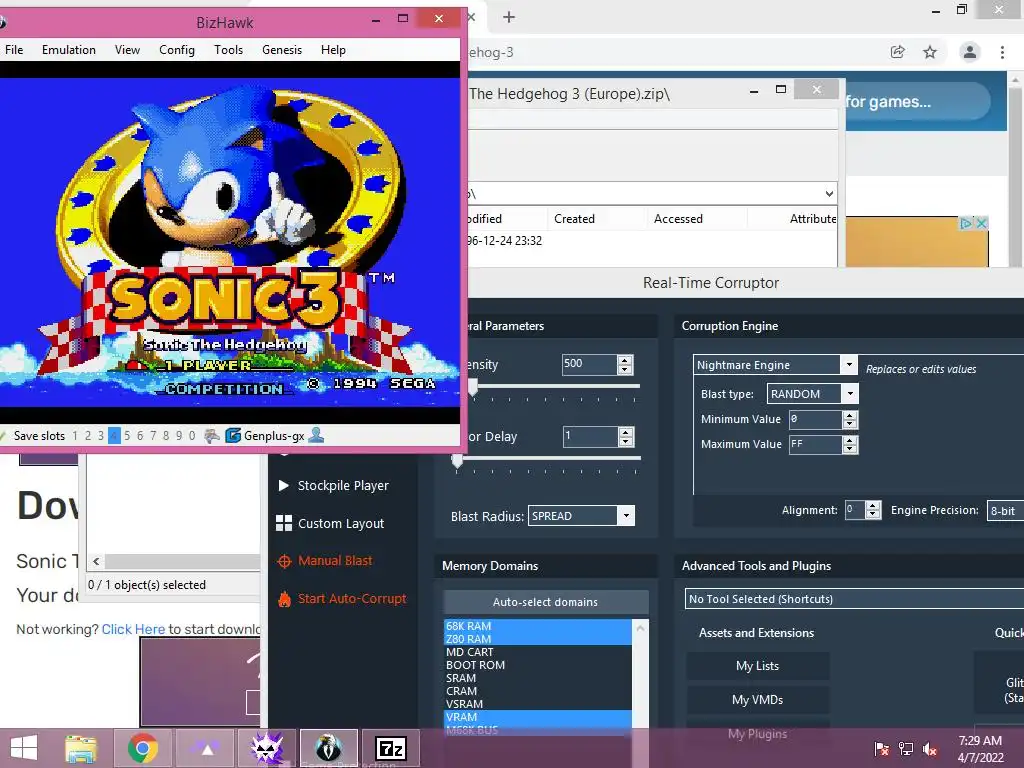The image size is (1024, 768).
Task: Open the No Tool Selected shortcuts dropdown
Action: tap(854, 599)
